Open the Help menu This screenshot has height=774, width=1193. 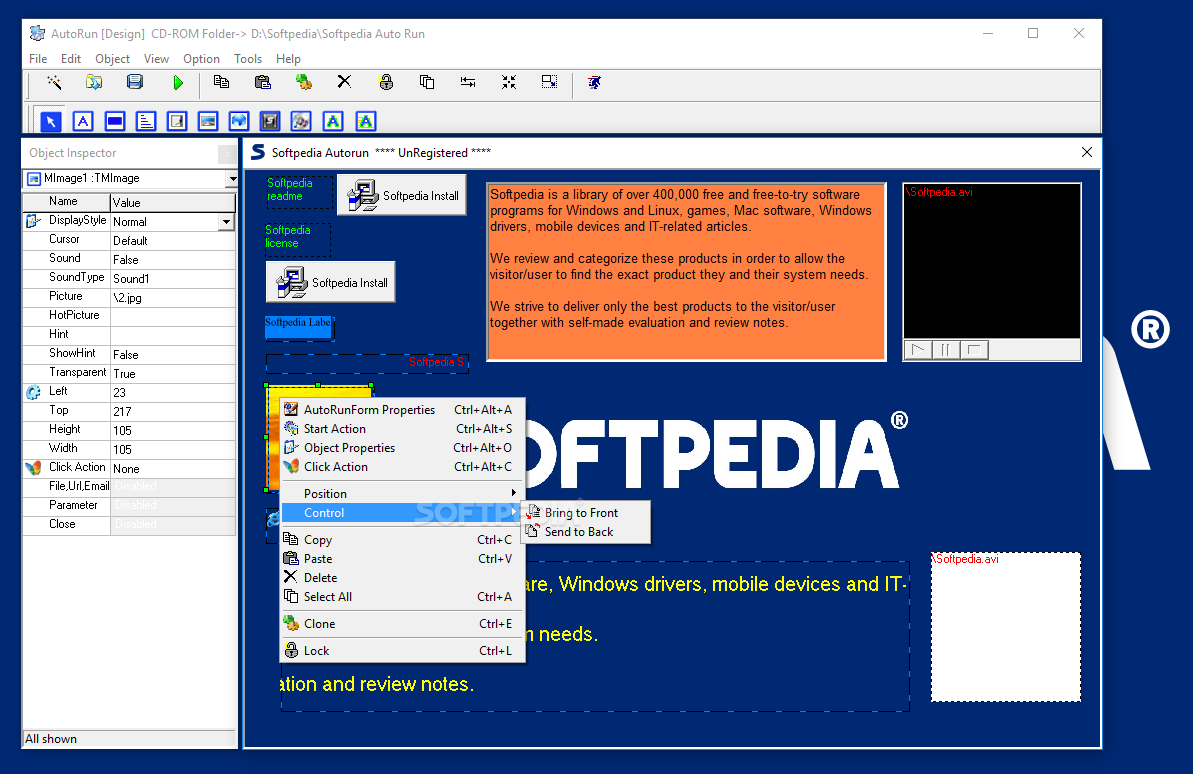(x=288, y=59)
